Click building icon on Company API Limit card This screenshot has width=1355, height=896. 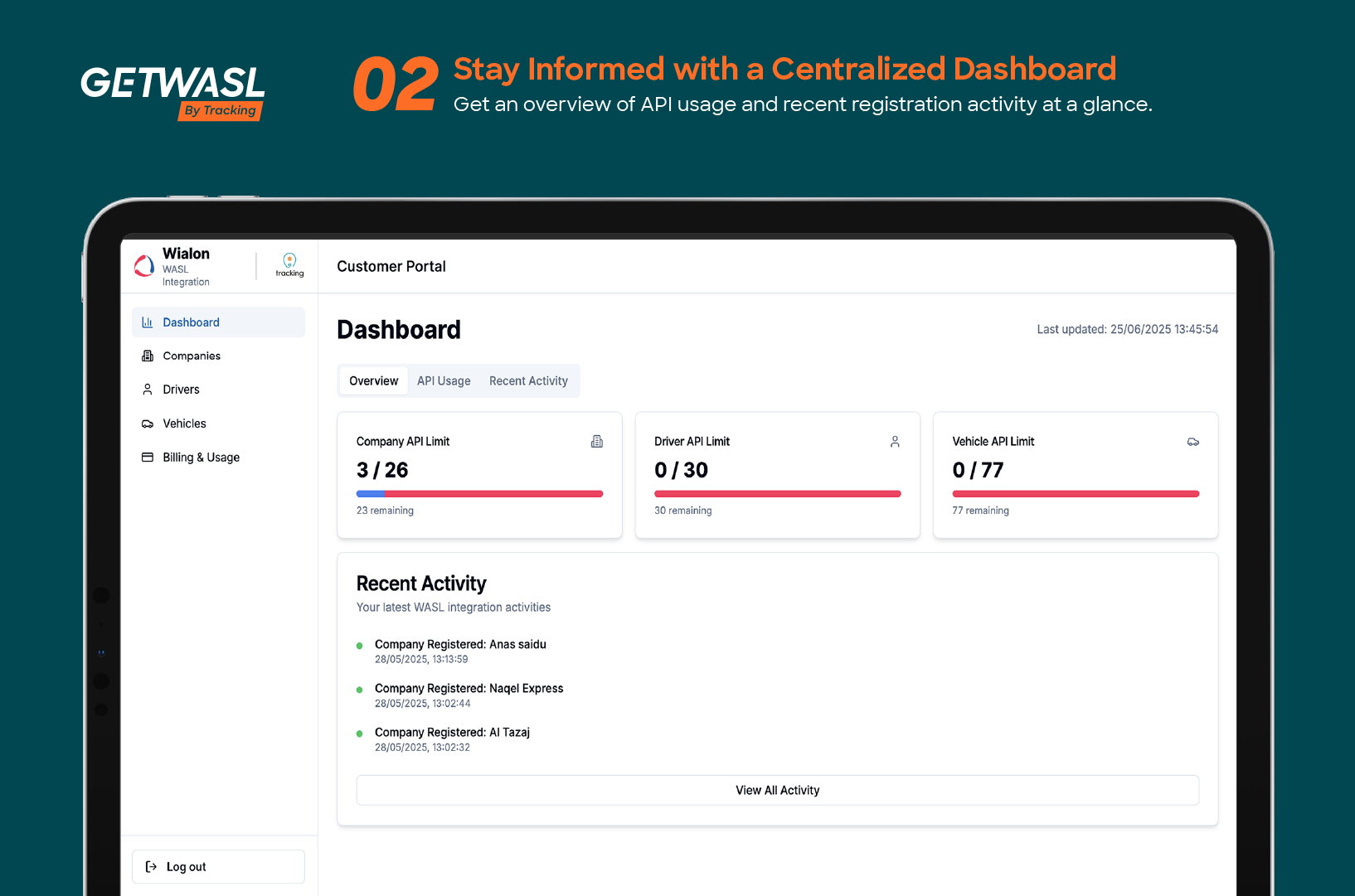click(597, 442)
